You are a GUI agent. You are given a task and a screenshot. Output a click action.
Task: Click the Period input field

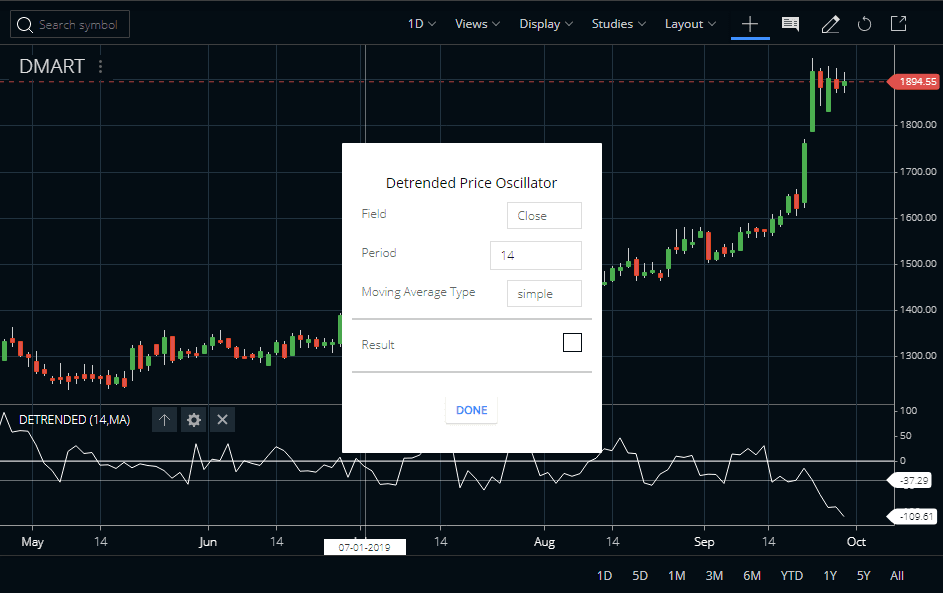coord(536,255)
